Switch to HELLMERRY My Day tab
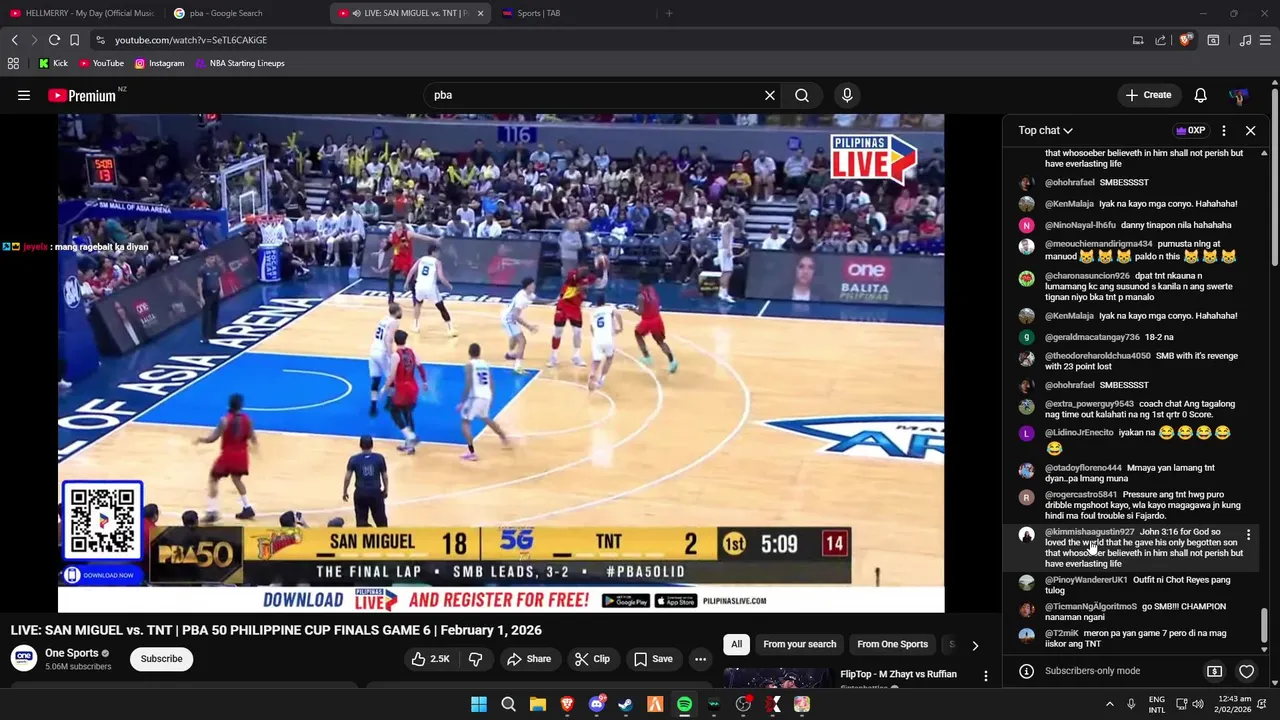 pyautogui.click(x=82, y=13)
